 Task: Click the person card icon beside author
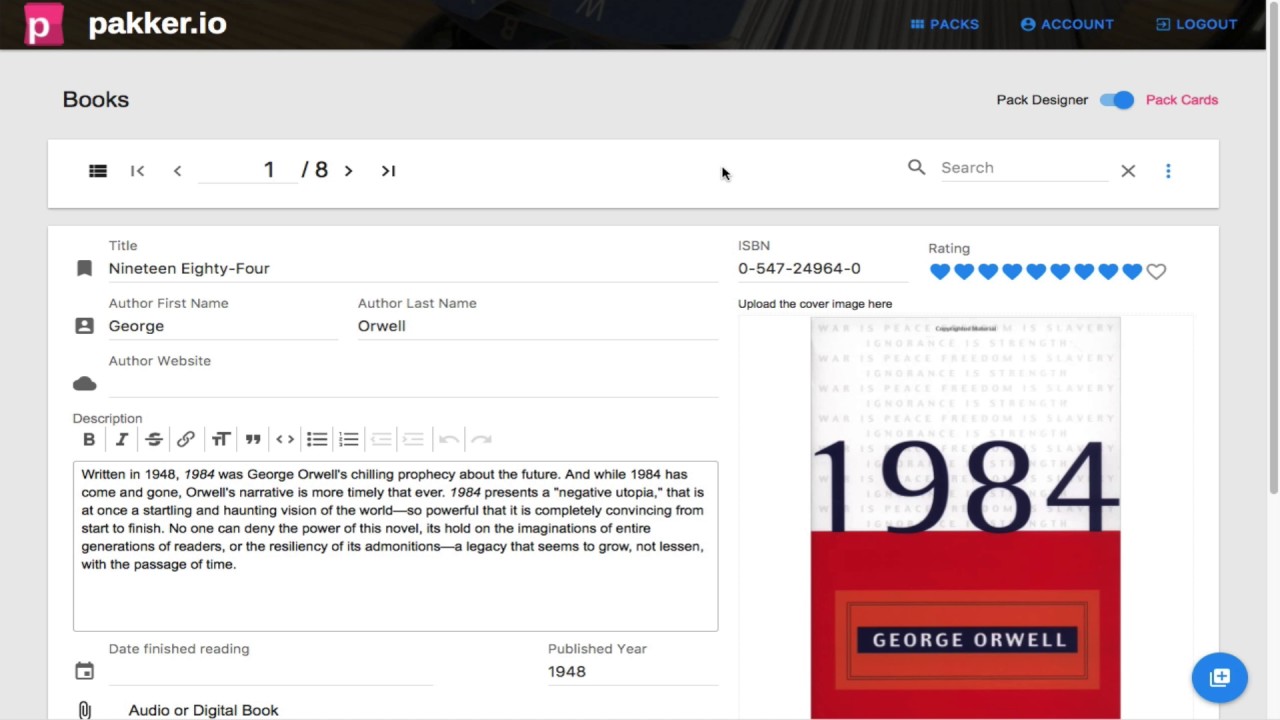coord(85,326)
